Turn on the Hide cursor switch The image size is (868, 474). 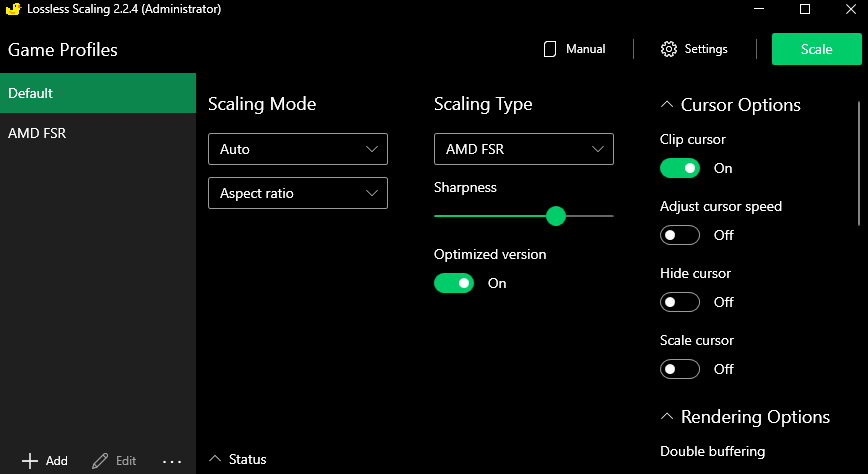(x=680, y=302)
